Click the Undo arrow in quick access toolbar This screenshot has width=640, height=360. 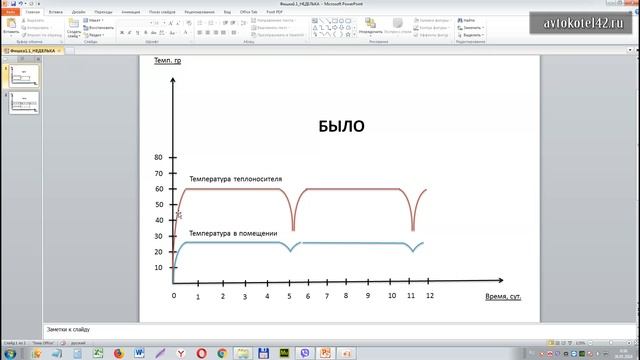(x=20, y=4)
